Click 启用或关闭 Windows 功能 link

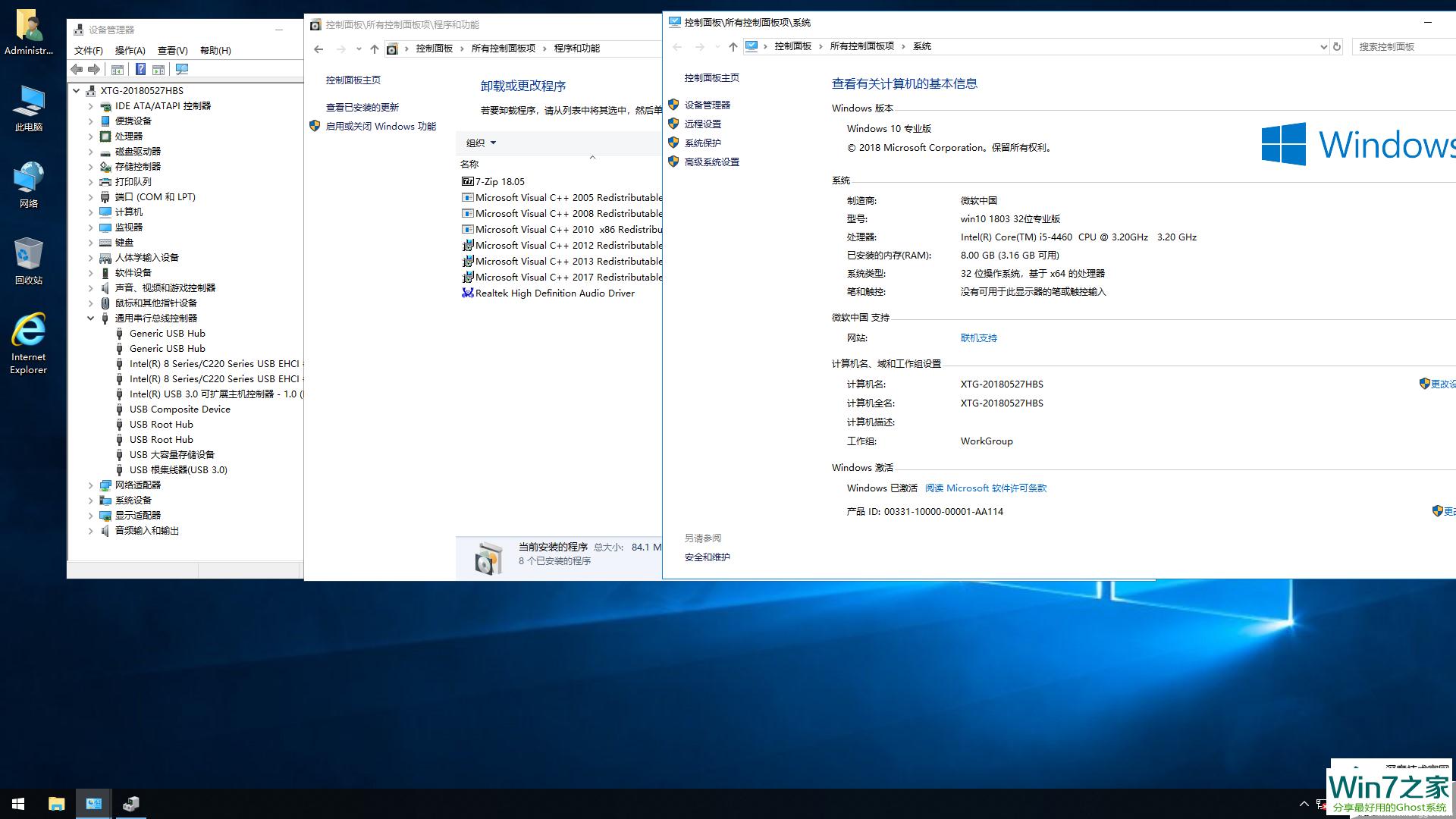(x=381, y=127)
